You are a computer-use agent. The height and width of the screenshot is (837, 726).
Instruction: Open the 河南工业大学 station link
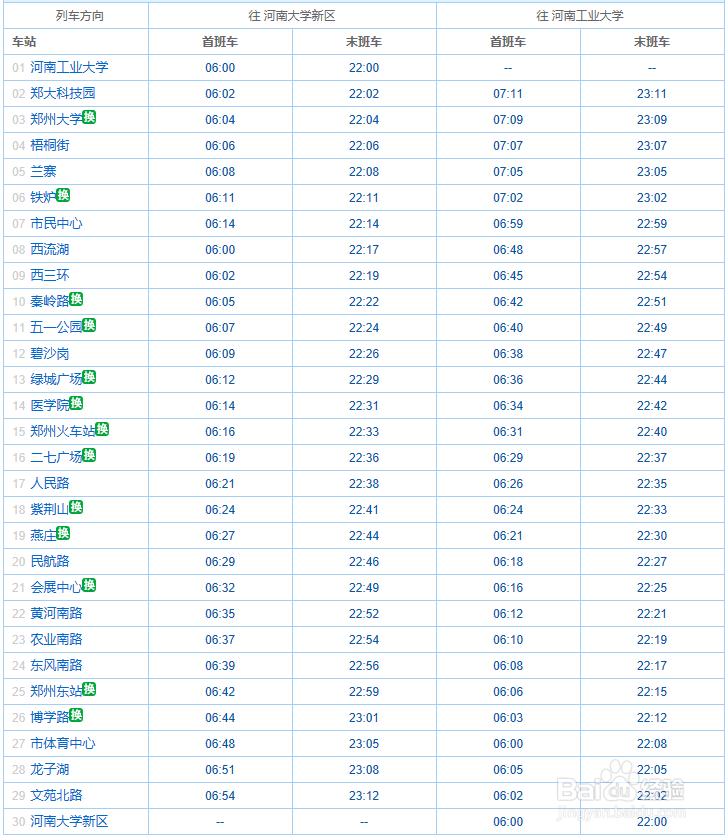tap(69, 67)
